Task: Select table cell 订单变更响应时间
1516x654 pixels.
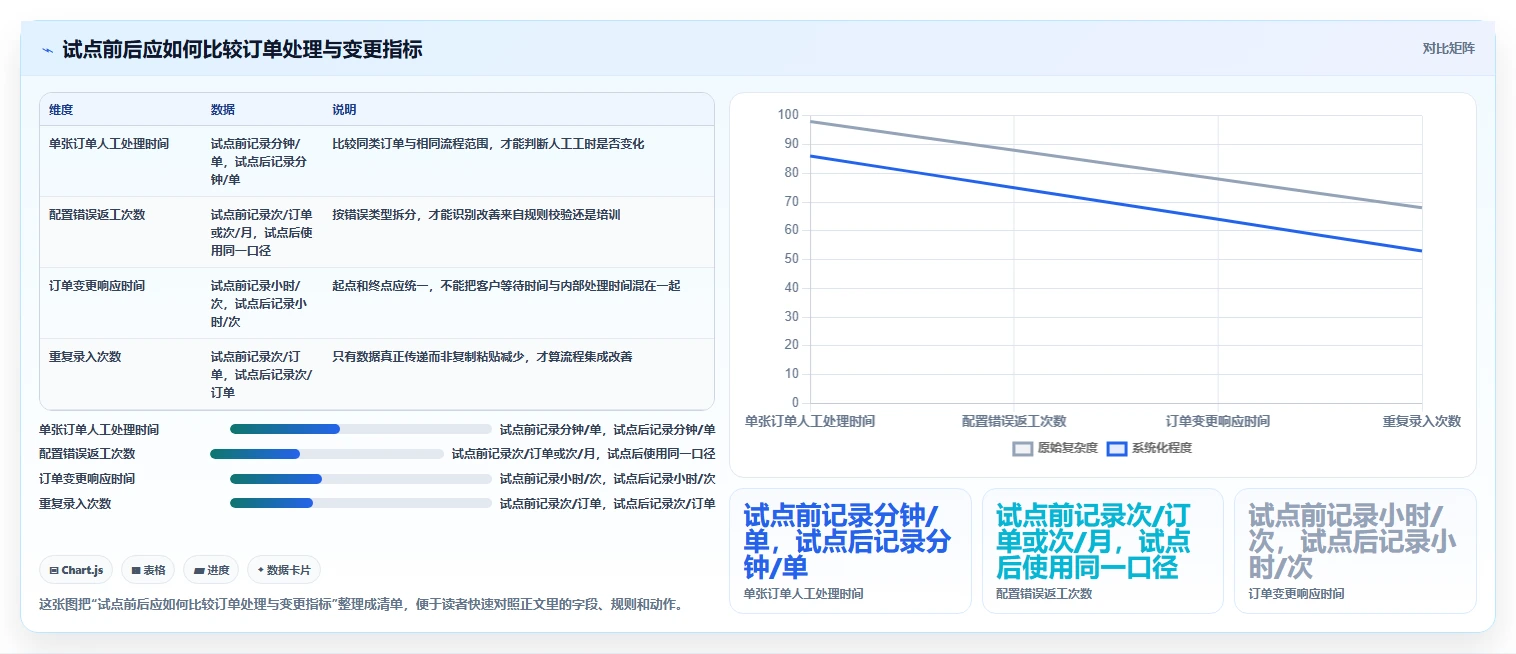Action: (x=97, y=286)
